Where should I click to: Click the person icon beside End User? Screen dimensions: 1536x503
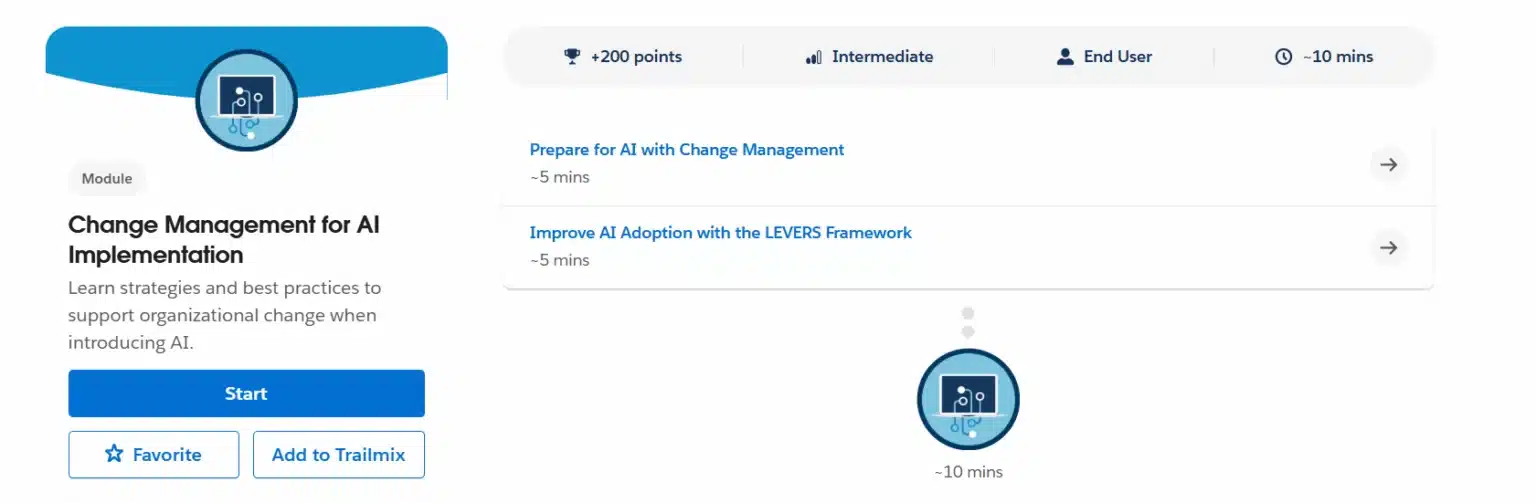(1065, 57)
